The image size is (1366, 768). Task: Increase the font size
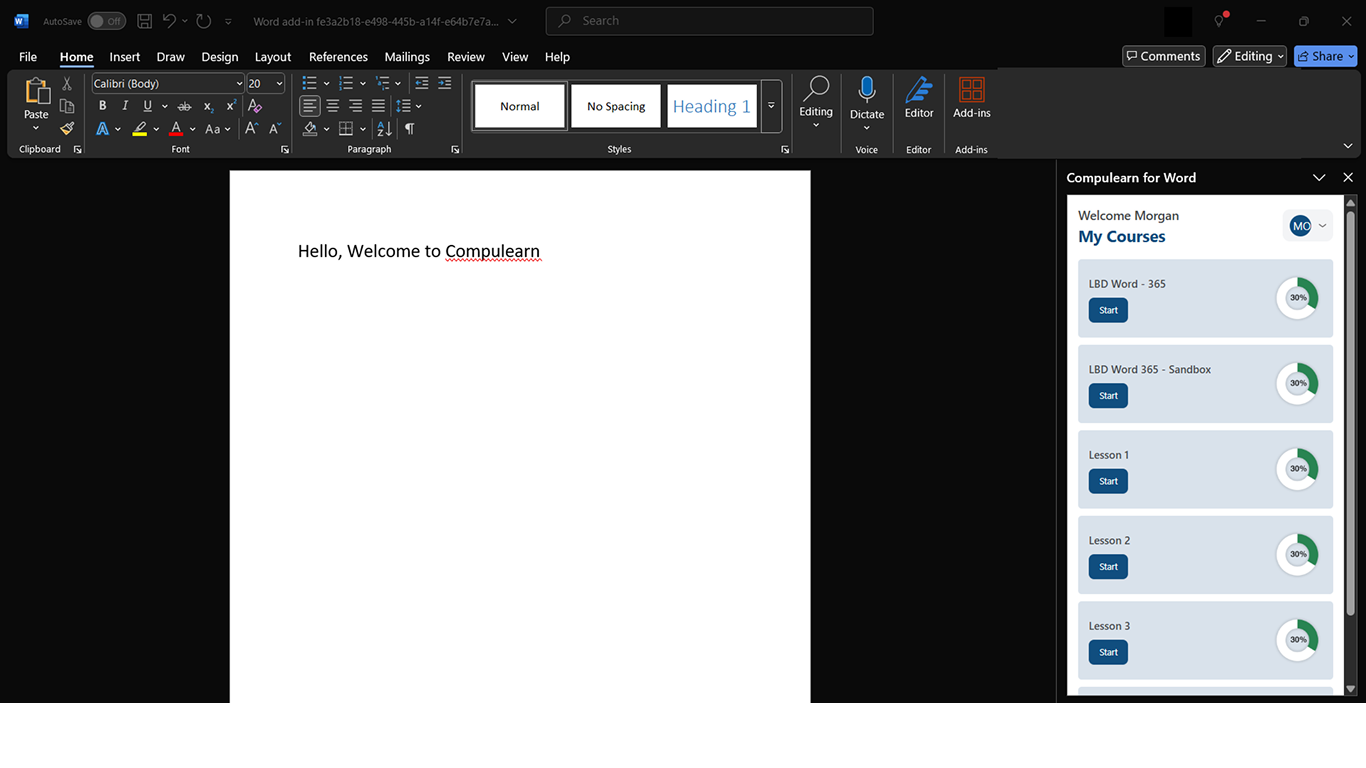(251, 129)
